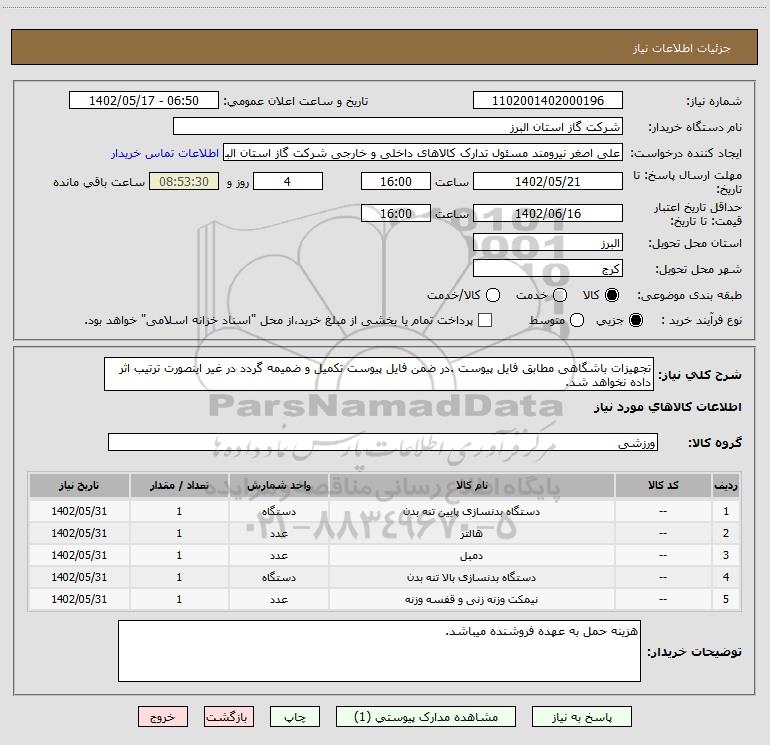
Task: Click the واحد شمارش column header
Action: [278, 485]
